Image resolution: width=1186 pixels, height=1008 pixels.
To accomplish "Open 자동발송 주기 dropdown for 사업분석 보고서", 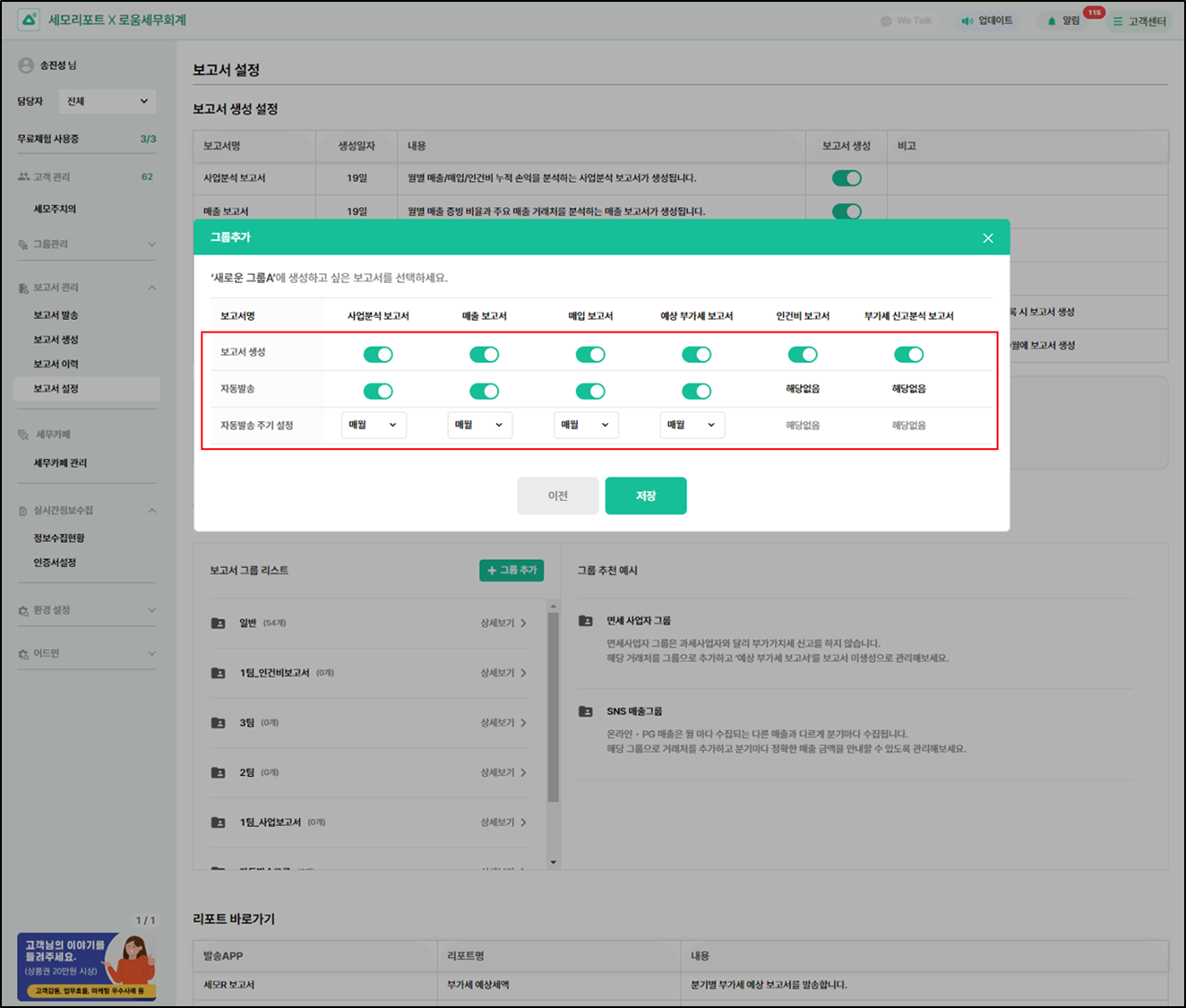I will 374,425.
